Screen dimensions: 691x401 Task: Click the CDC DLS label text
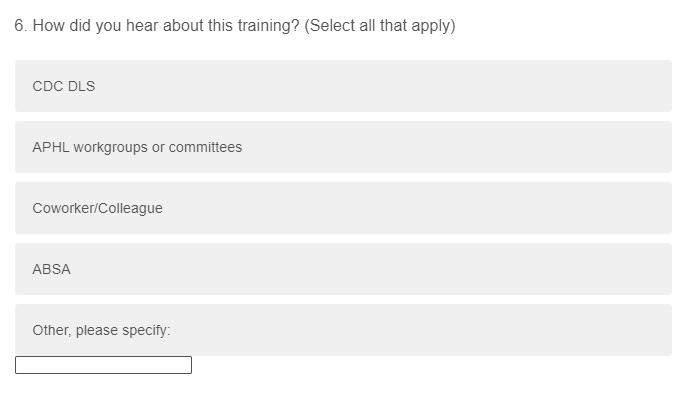coord(64,86)
